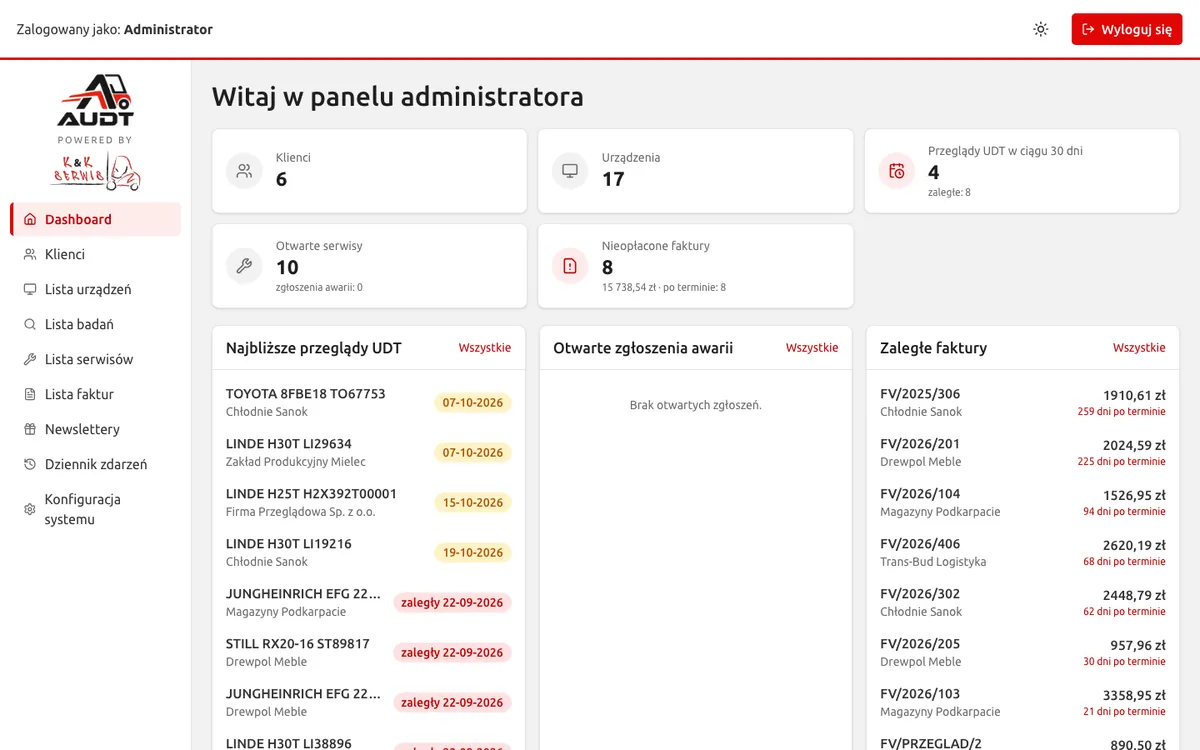Click Wszystkie link in Otwarte zgłoszenia awarii
Image resolution: width=1200 pixels, height=750 pixels.
click(x=812, y=348)
